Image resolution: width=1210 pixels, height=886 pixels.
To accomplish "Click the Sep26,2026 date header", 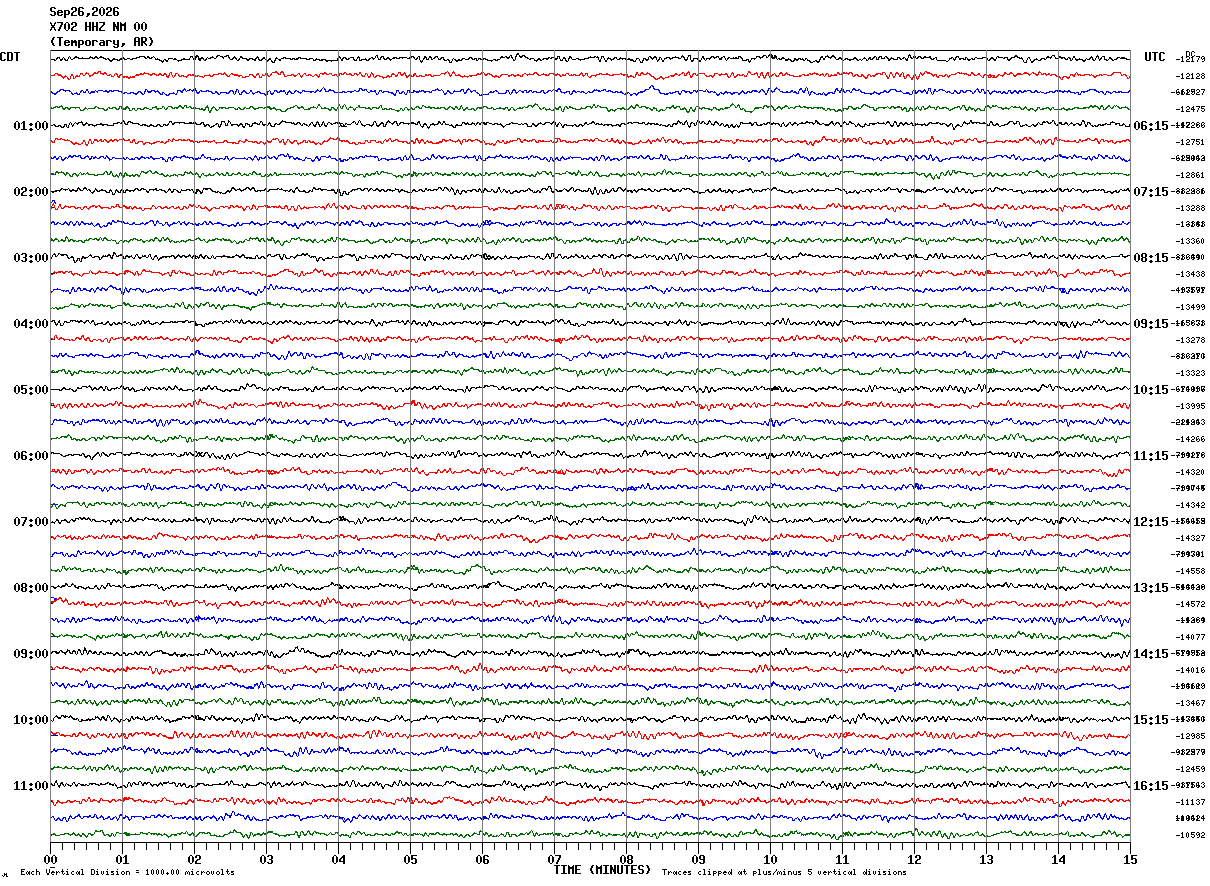I will point(84,12).
